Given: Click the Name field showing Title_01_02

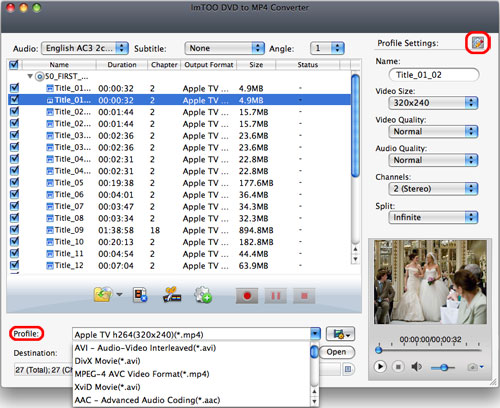Looking at the screenshot, I should [x=434, y=75].
